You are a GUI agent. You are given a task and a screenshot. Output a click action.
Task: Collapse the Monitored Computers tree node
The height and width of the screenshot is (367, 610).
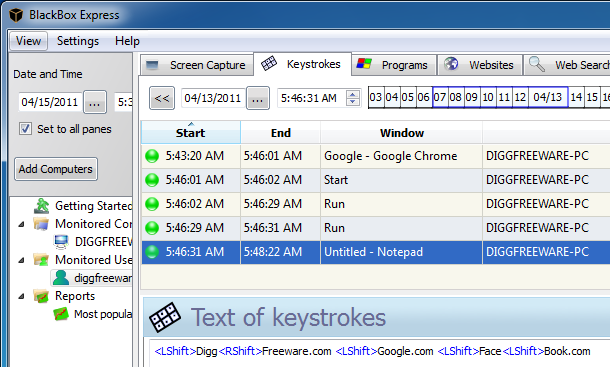tap(22, 224)
